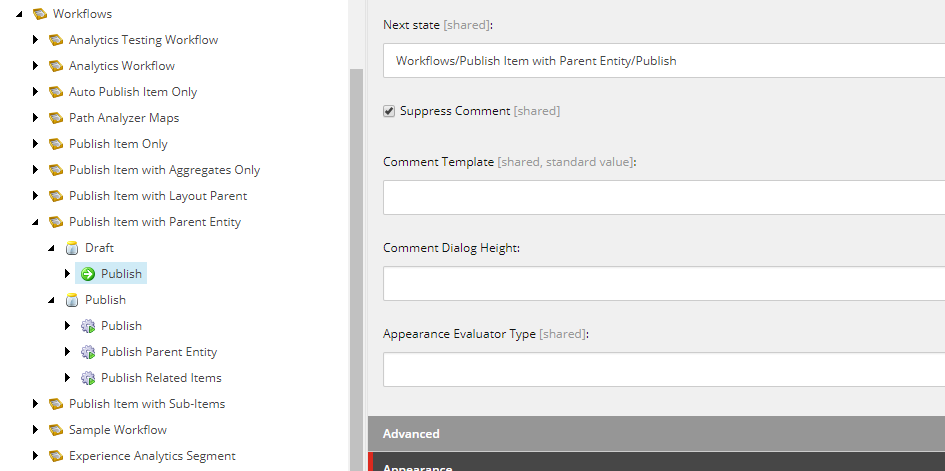
Task: Open the Appearance section header
Action: 656,463
